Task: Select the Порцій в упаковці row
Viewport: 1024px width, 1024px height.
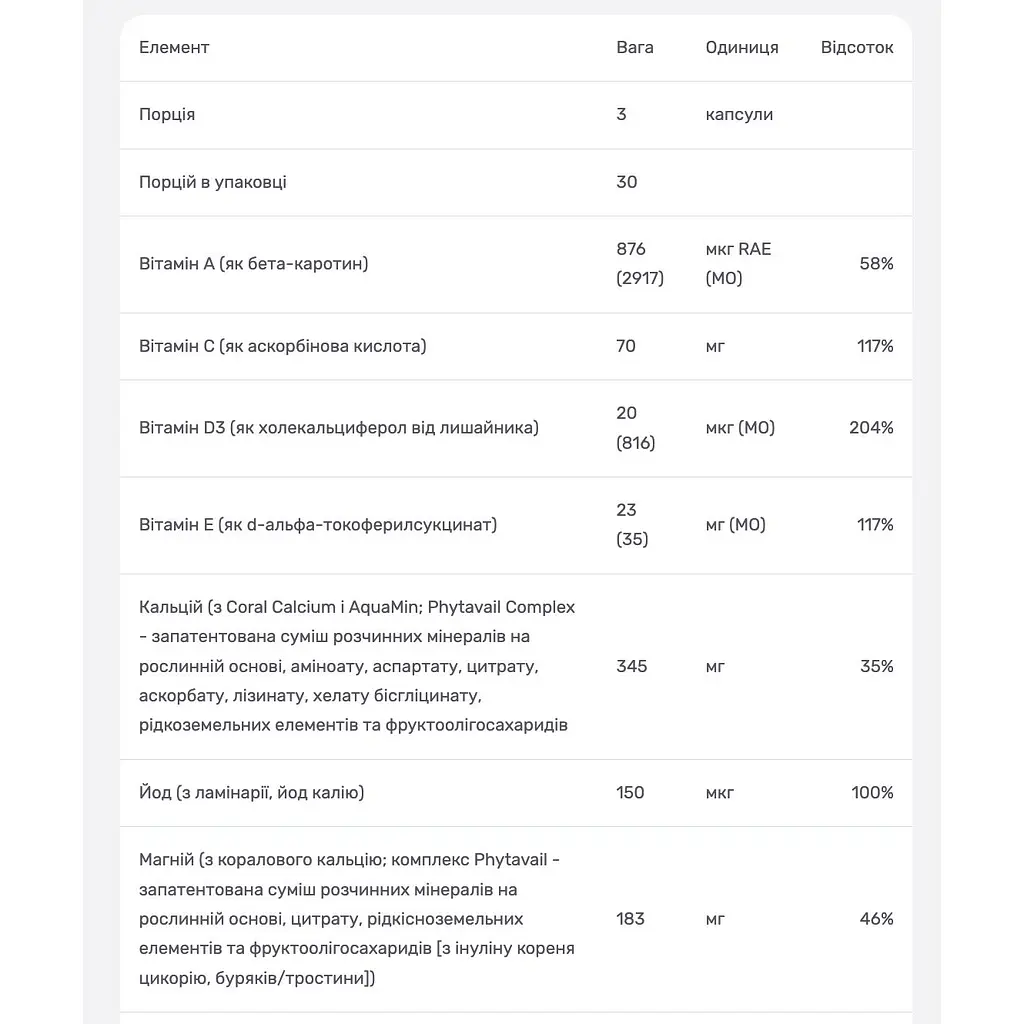Action: pyautogui.click(x=516, y=182)
